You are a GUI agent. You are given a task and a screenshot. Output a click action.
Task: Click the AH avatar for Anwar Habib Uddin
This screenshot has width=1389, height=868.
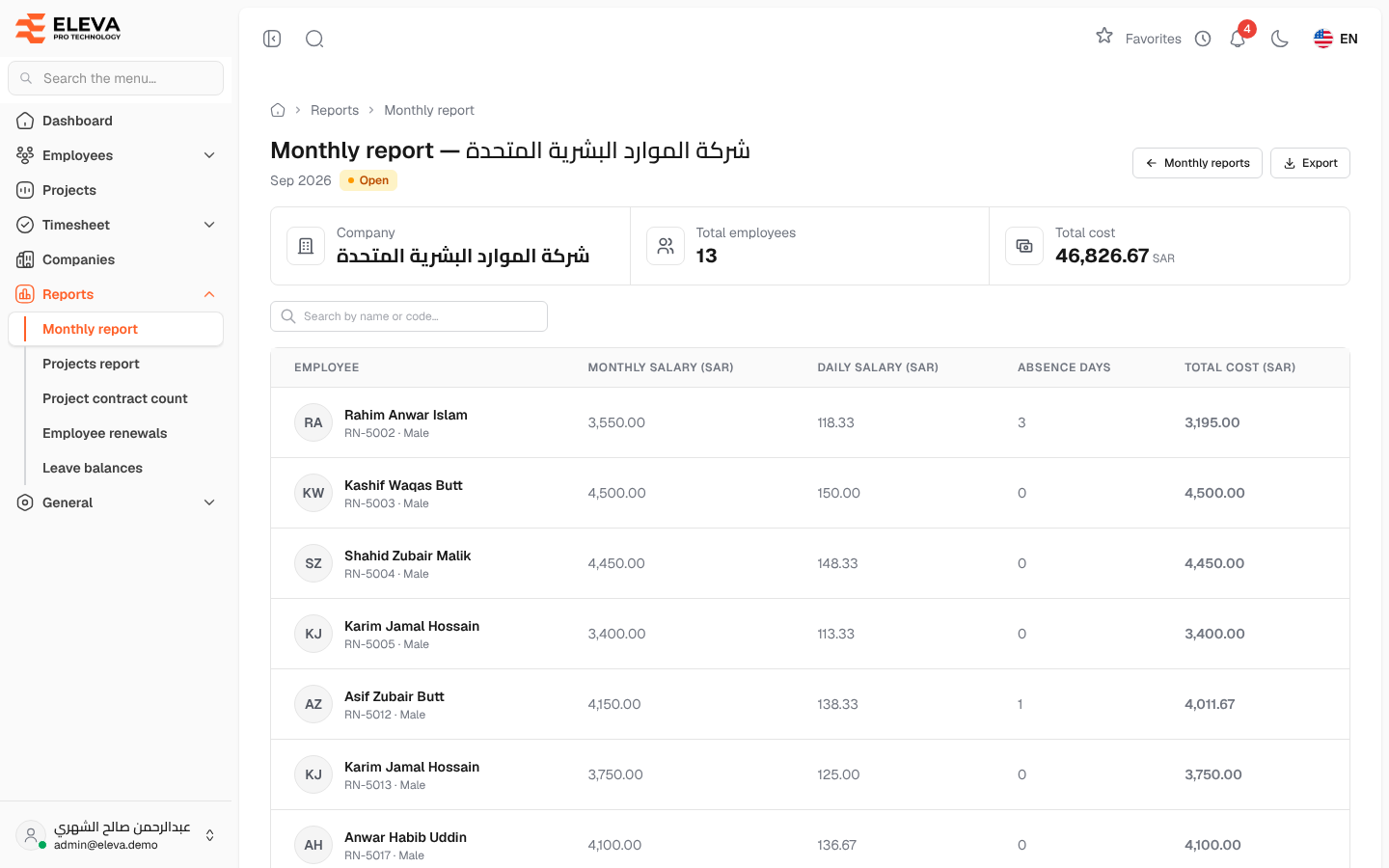313,845
